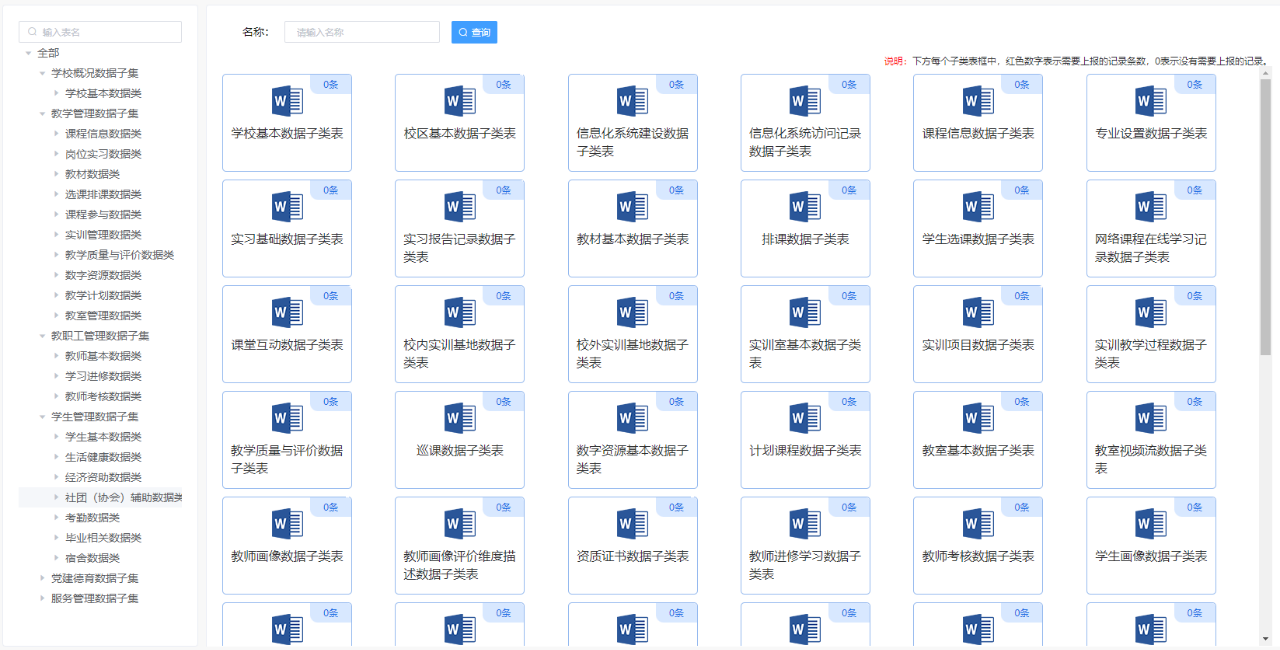This screenshot has width=1280, height=650.
Task: Select 学习进修数据类 in the tree
Action: tap(103, 376)
